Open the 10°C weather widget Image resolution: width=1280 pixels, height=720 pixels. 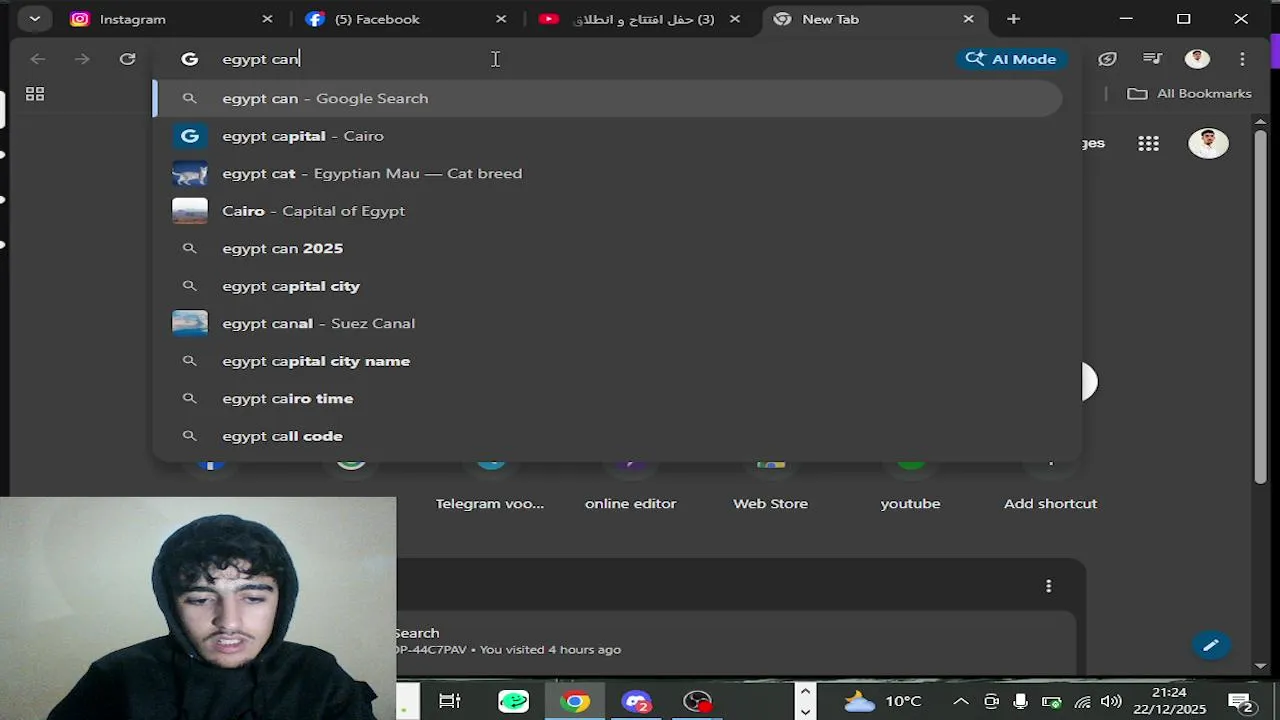pos(882,701)
